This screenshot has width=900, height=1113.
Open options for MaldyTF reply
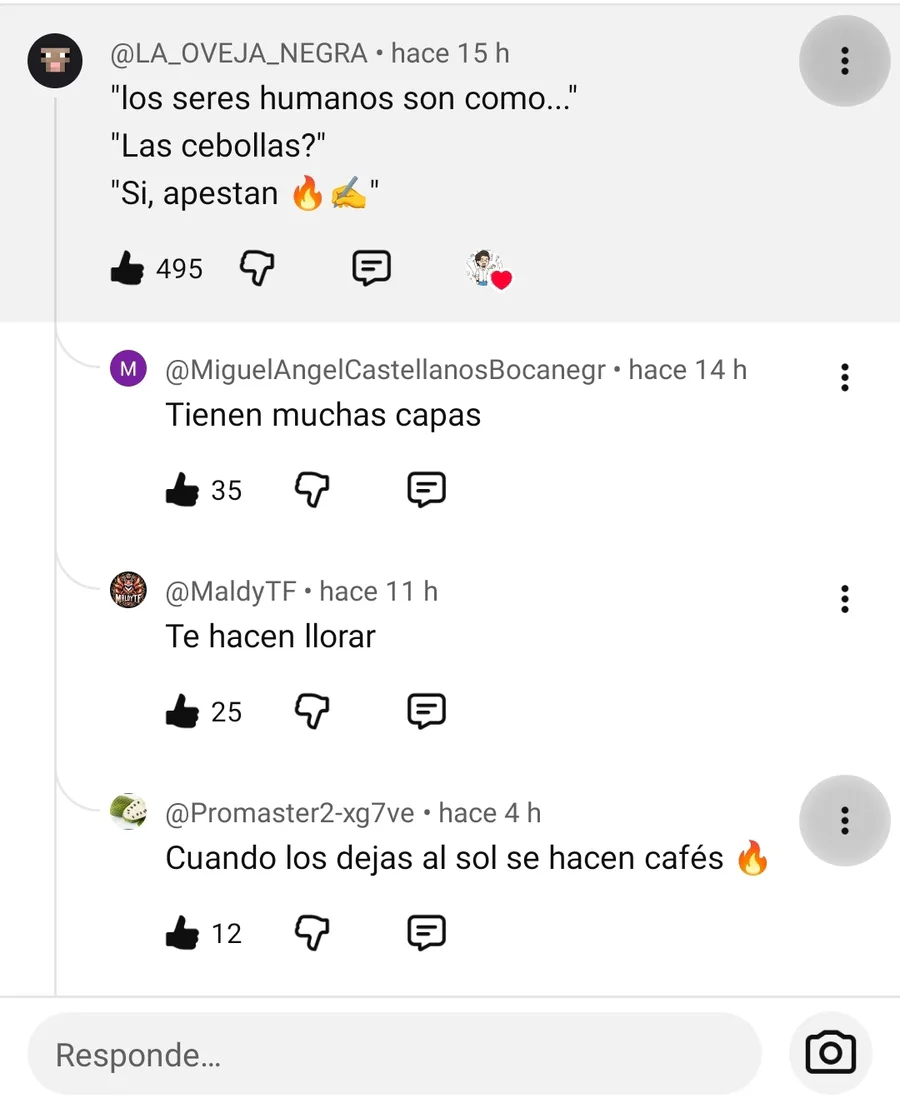[x=844, y=599]
